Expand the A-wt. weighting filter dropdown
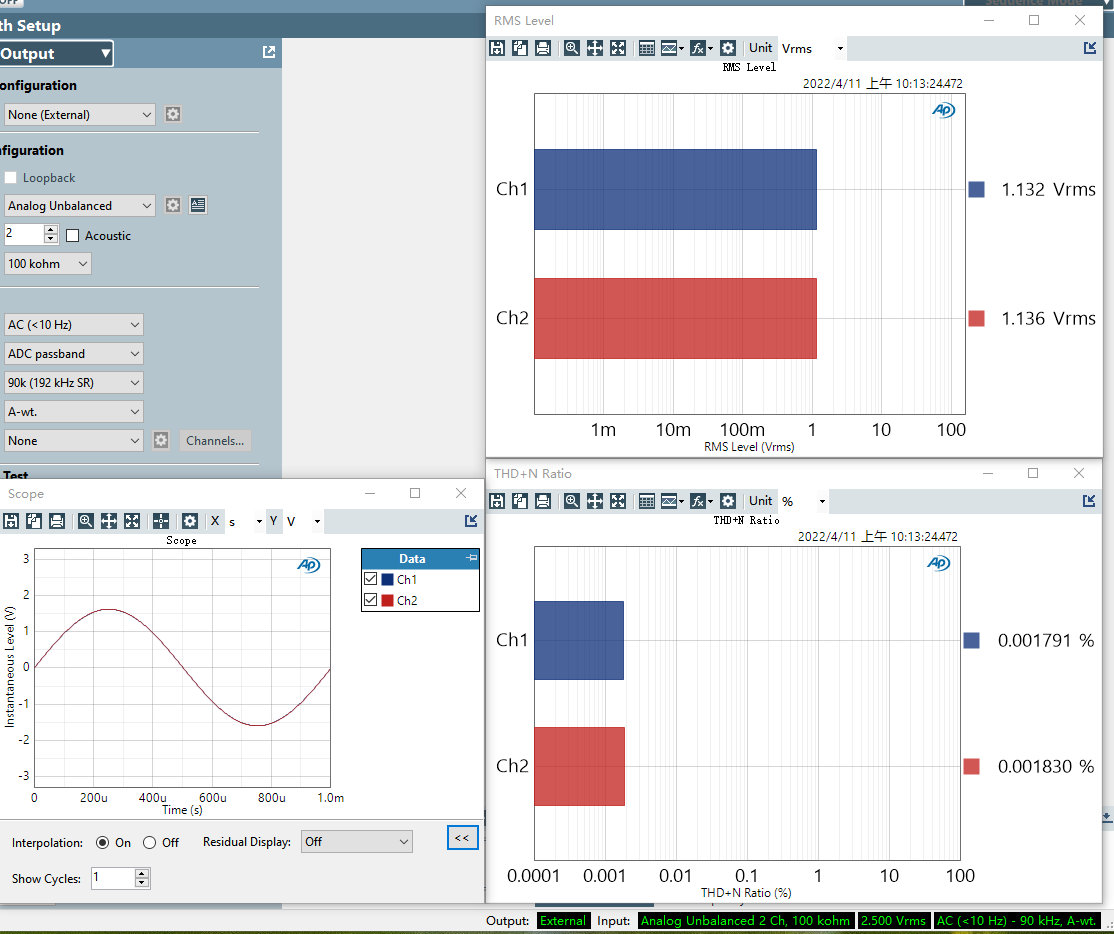The height and width of the screenshot is (934, 1114). 74,412
